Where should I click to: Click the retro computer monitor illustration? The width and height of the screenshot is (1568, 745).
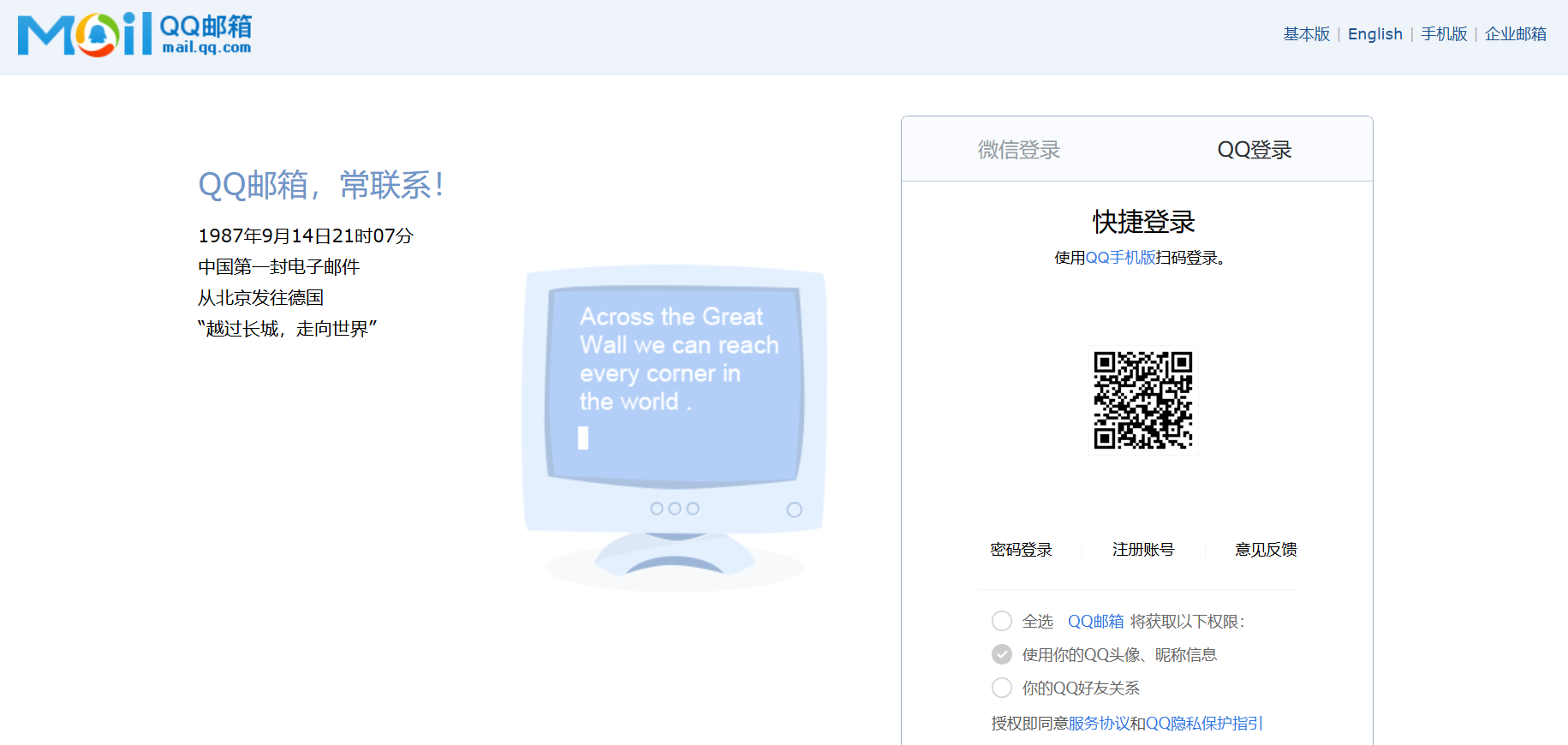(x=675, y=428)
